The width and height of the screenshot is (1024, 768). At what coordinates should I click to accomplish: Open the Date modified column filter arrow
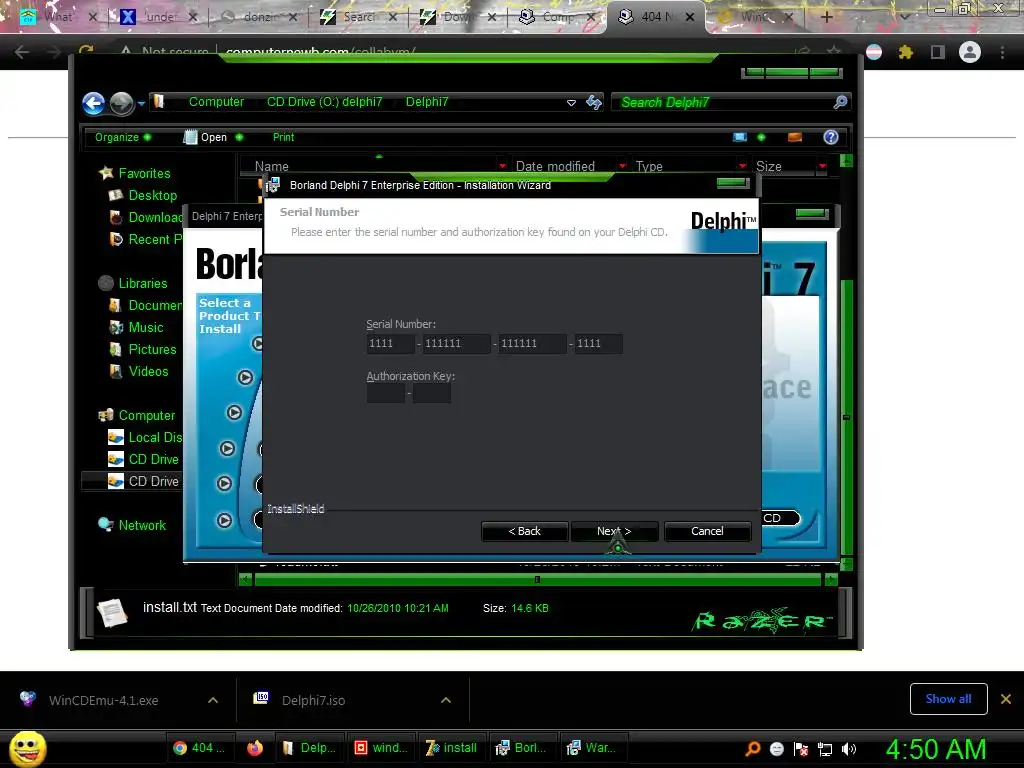pyautogui.click(x=622, y=166)
